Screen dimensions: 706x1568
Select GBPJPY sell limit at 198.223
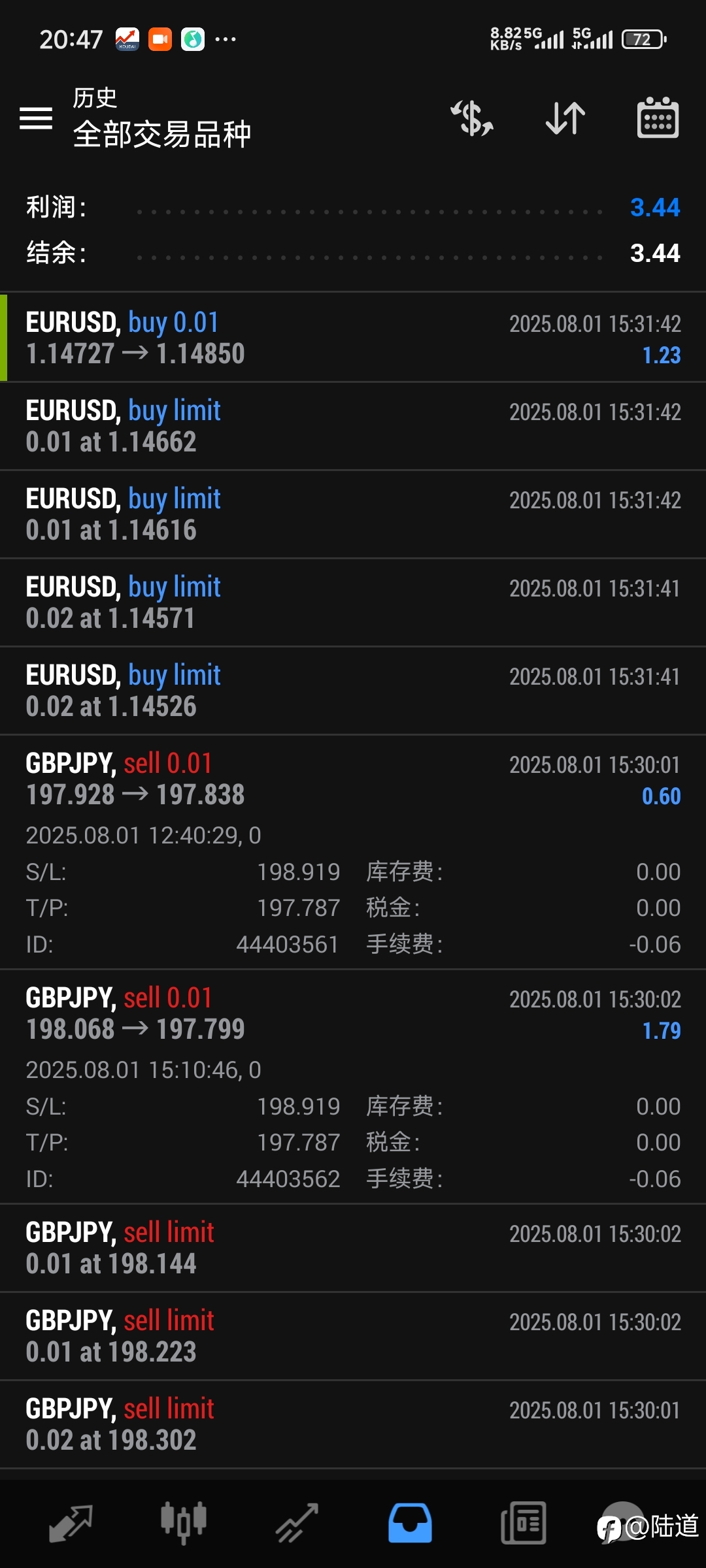click(x=353, y=1336)
